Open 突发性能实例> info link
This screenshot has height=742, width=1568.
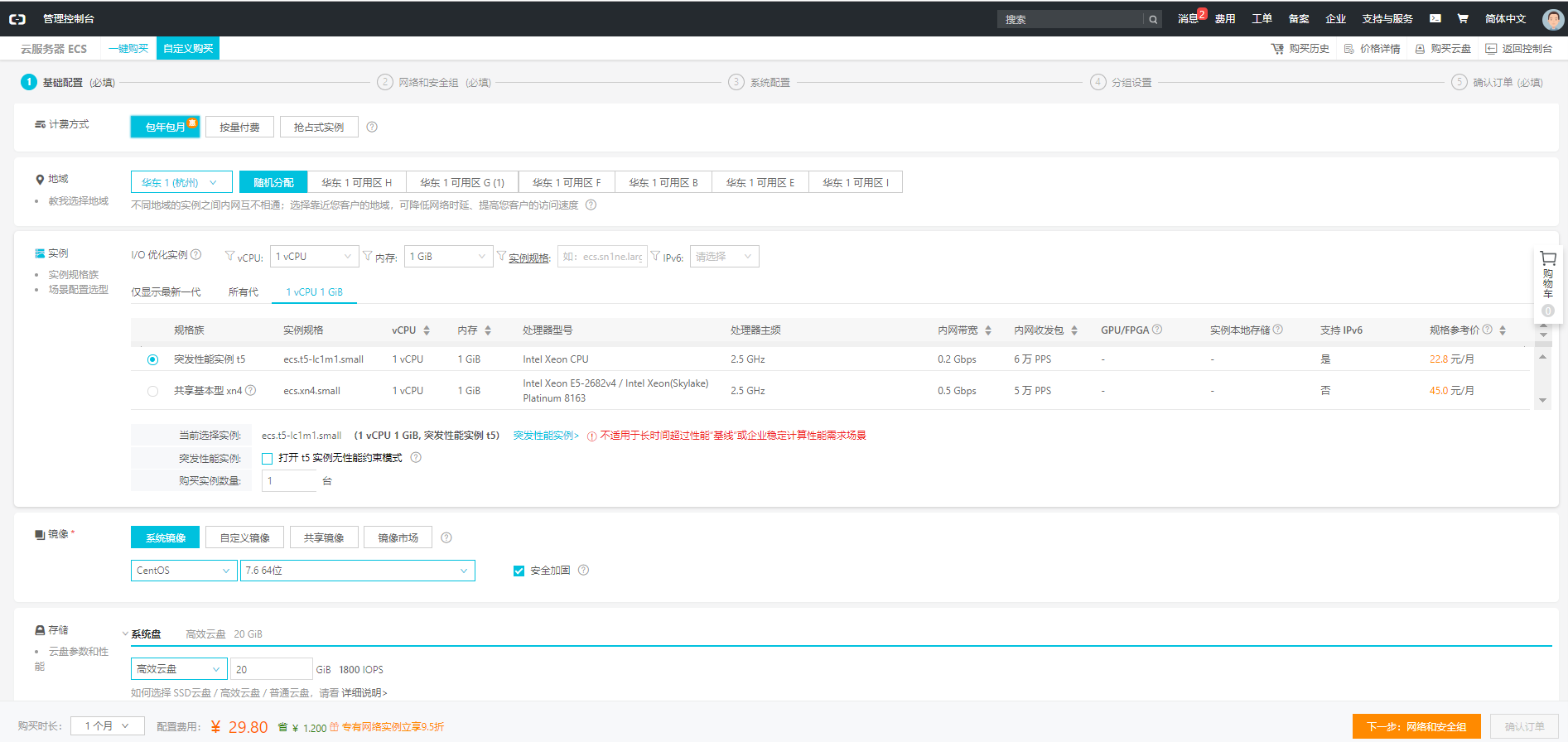point(546,436)
